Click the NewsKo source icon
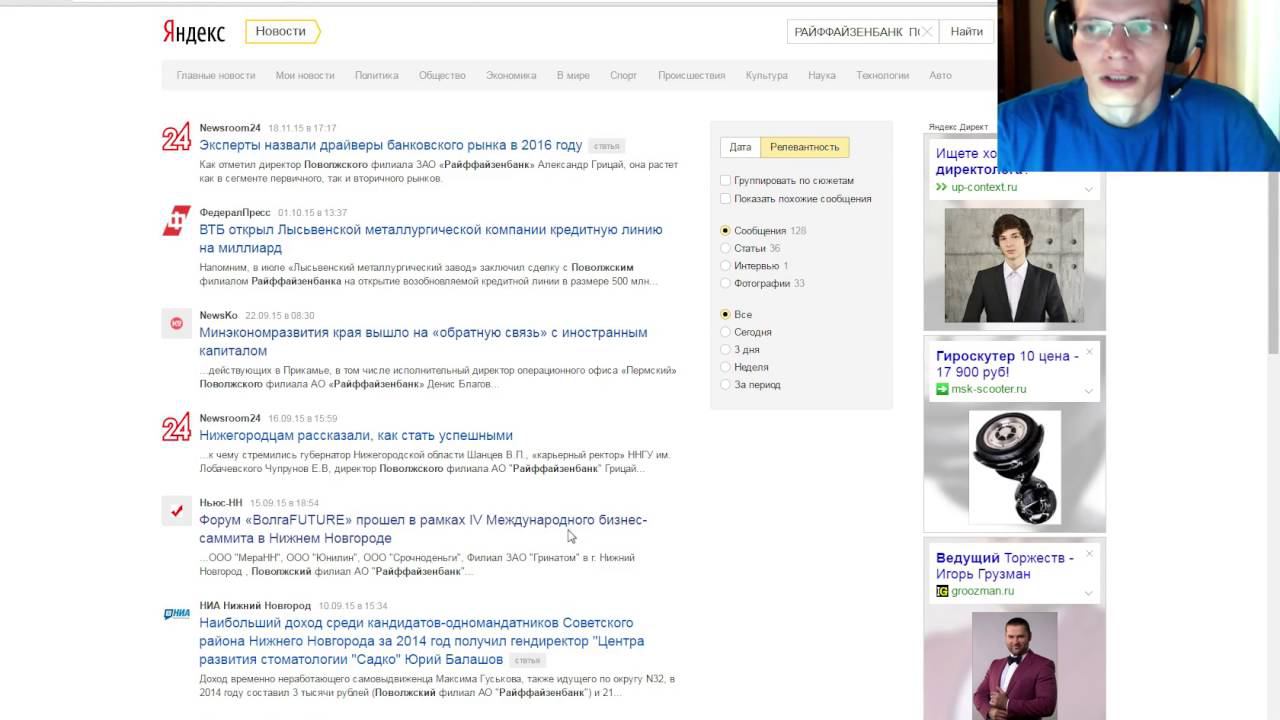This screenshot has width=1280, height=720. click(176, 324)
